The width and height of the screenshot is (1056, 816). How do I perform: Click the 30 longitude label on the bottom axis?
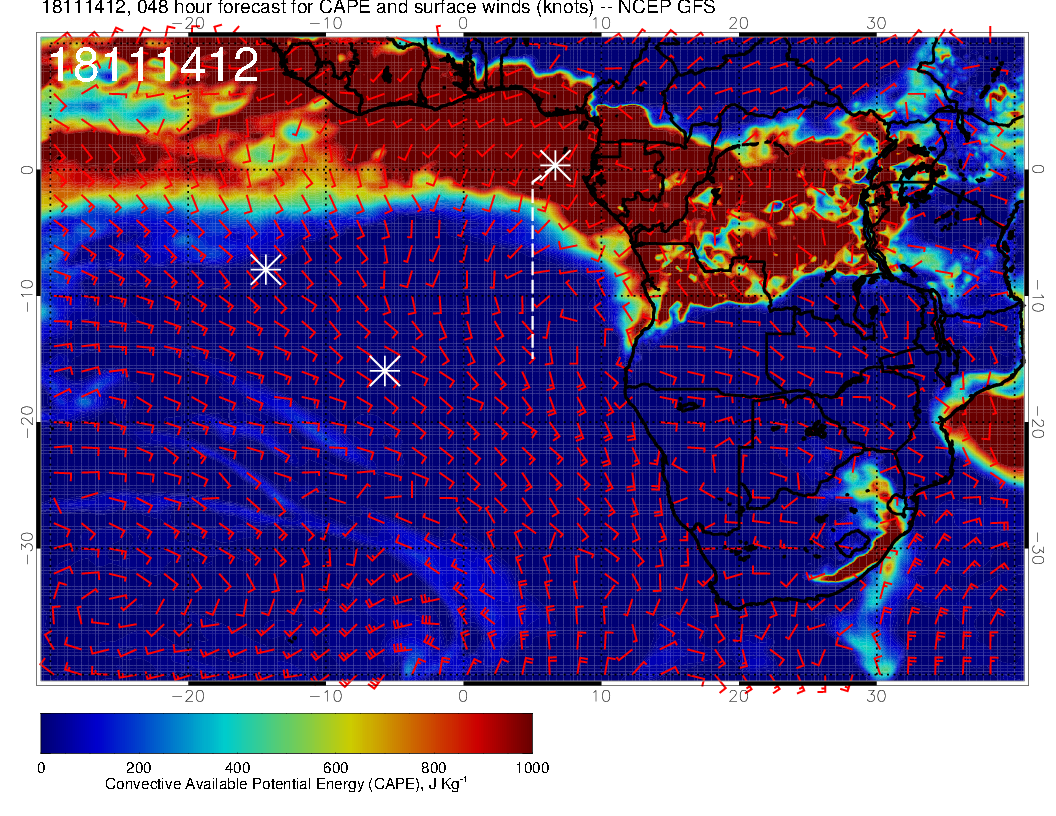coord(876,695)
